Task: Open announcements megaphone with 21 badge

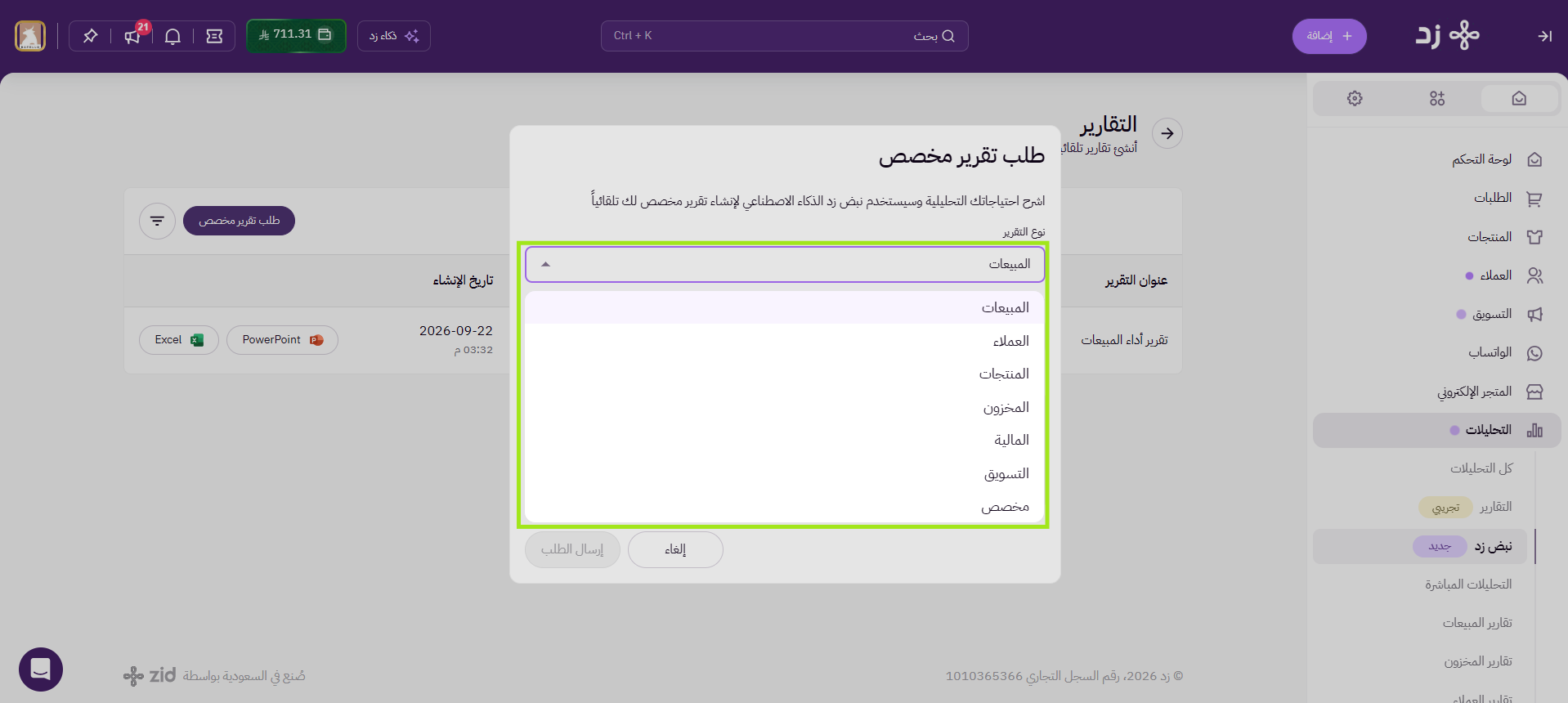Action: [132, 36]
